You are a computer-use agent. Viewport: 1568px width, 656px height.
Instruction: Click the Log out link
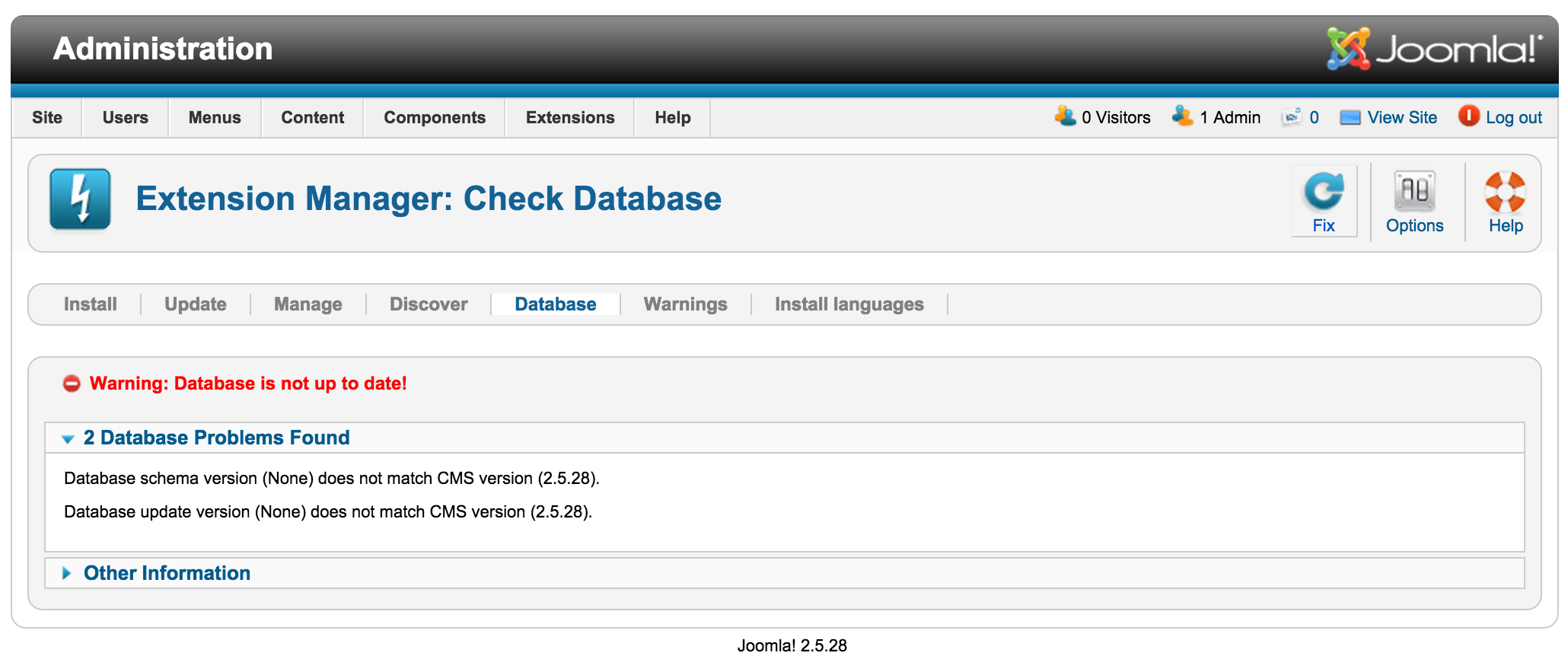click(1513, 118)
